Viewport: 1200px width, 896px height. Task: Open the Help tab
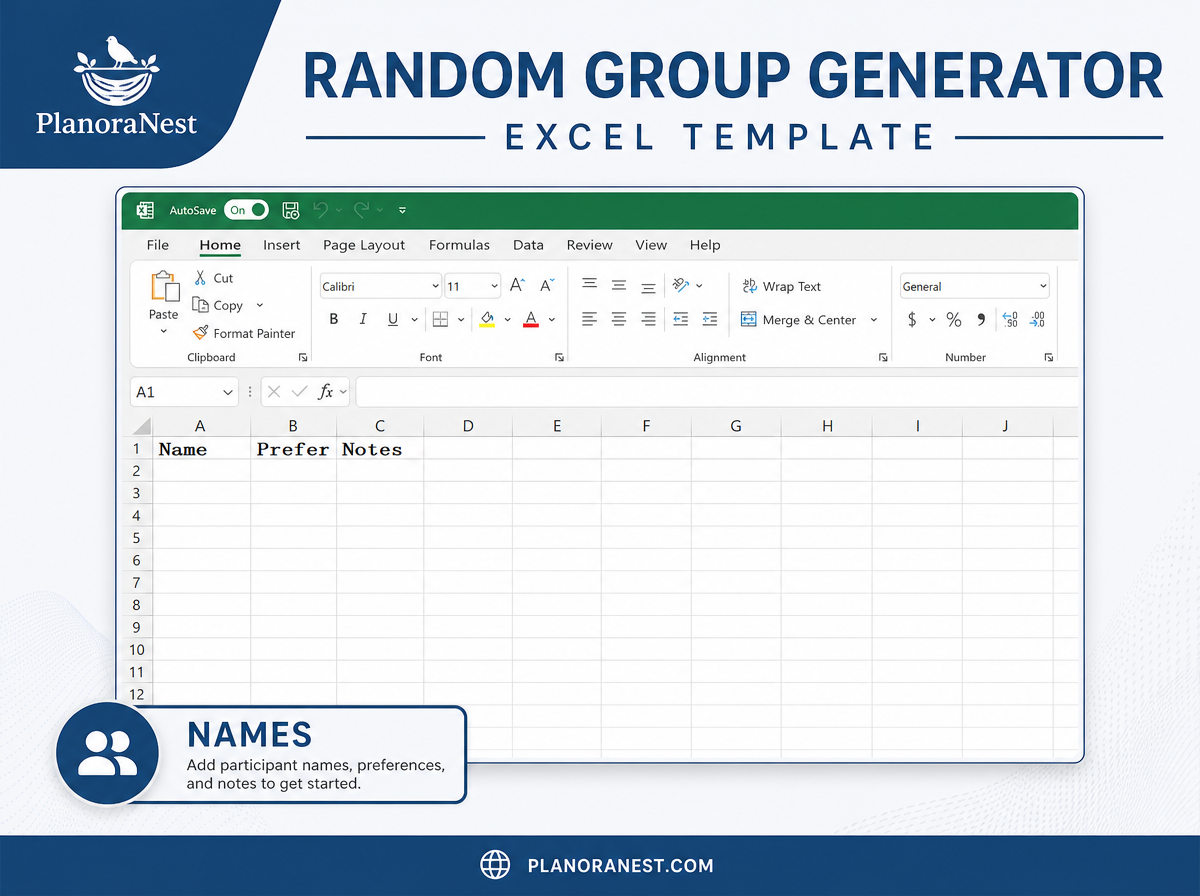705,245
